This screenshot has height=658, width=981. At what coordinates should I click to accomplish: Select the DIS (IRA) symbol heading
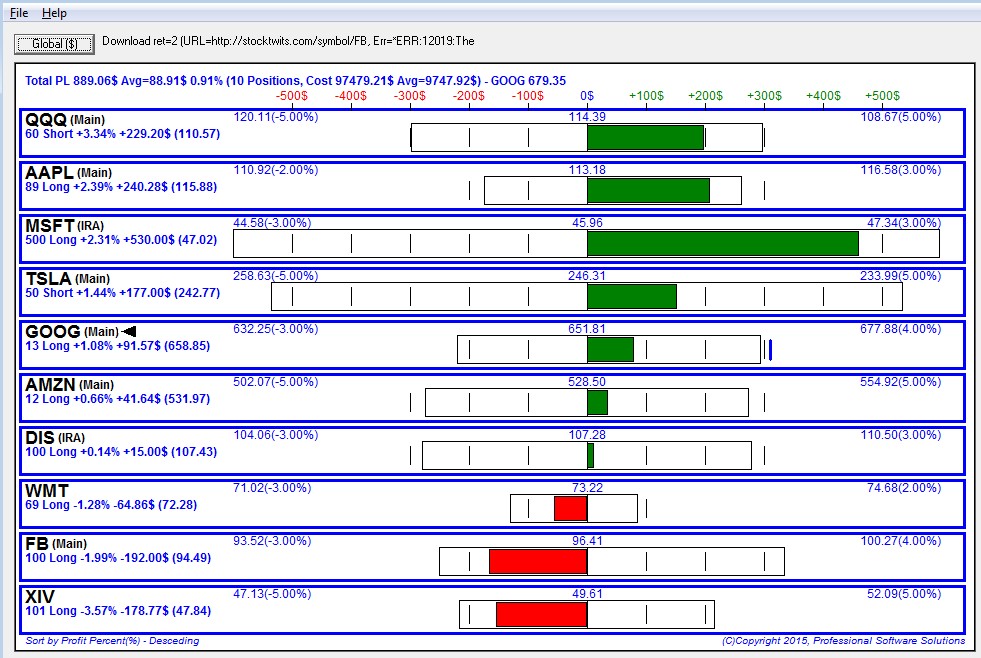pos(55,437)
